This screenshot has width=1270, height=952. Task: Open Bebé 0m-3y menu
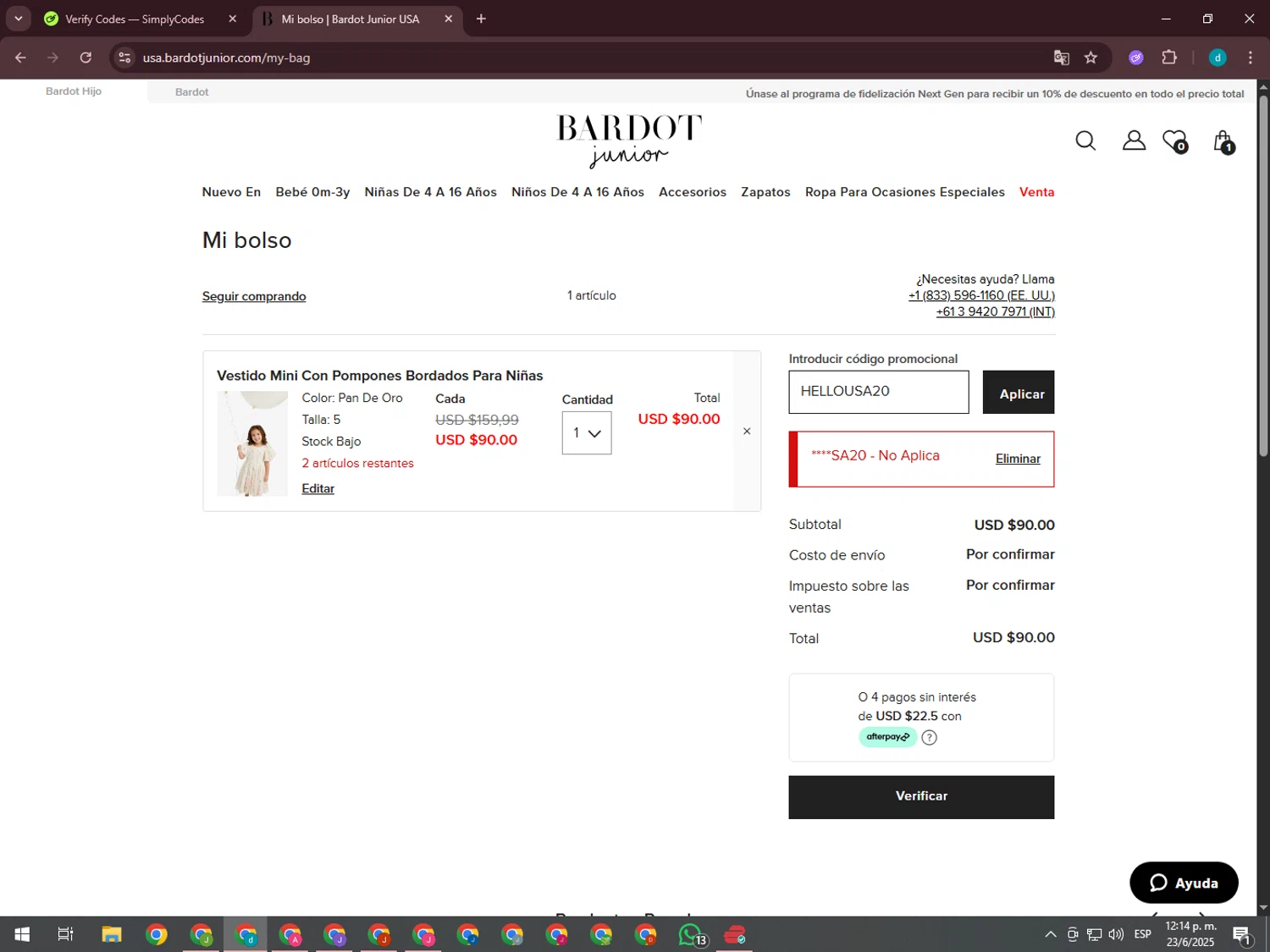tap(312, 192)
